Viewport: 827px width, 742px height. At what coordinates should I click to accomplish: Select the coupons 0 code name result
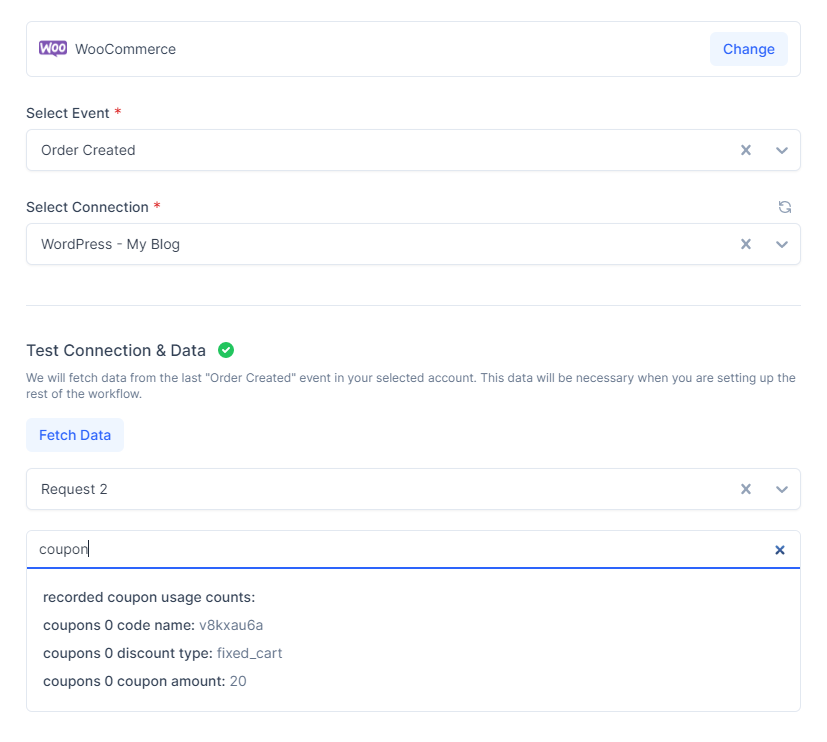(x=152, y=625)
